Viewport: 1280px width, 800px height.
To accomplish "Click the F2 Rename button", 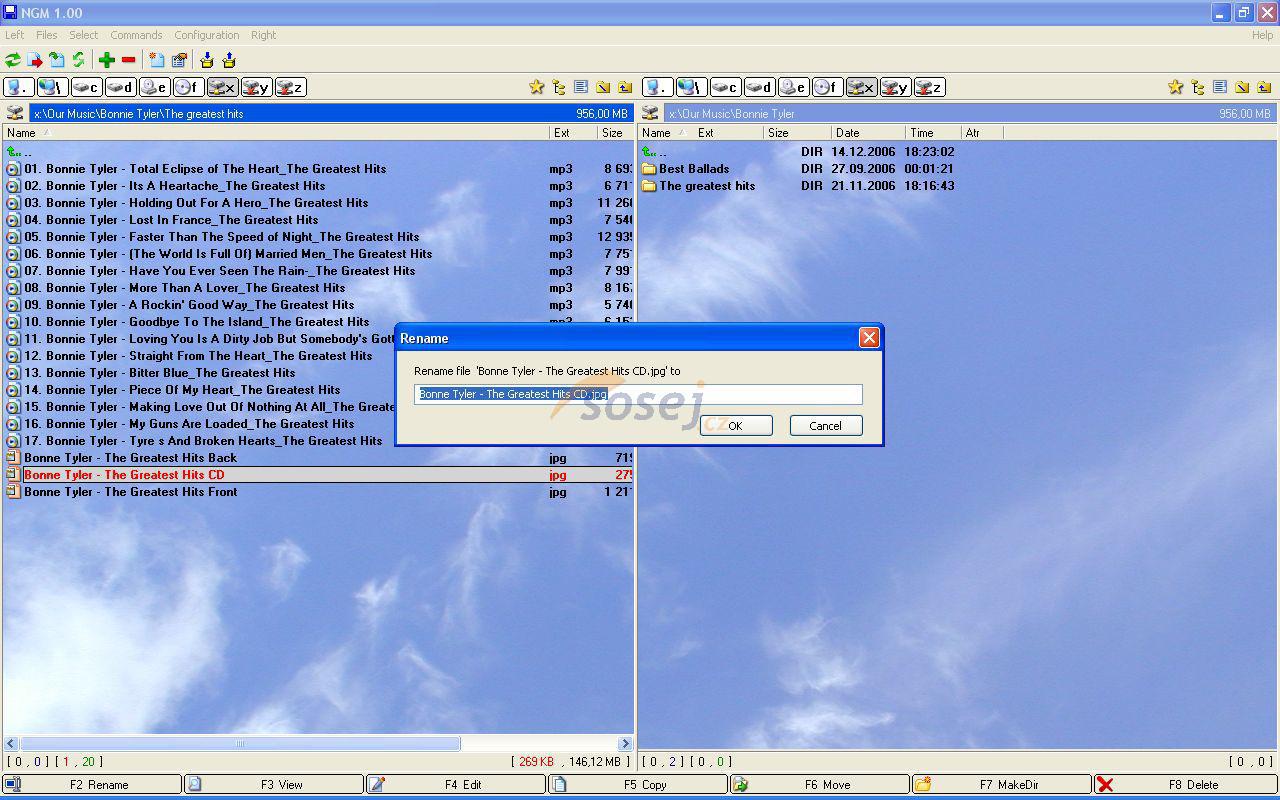I will click(x=92, y=785).
